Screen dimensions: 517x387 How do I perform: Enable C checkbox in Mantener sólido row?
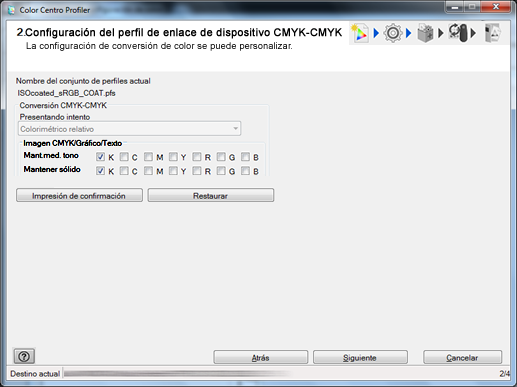[x=124, y=171]
